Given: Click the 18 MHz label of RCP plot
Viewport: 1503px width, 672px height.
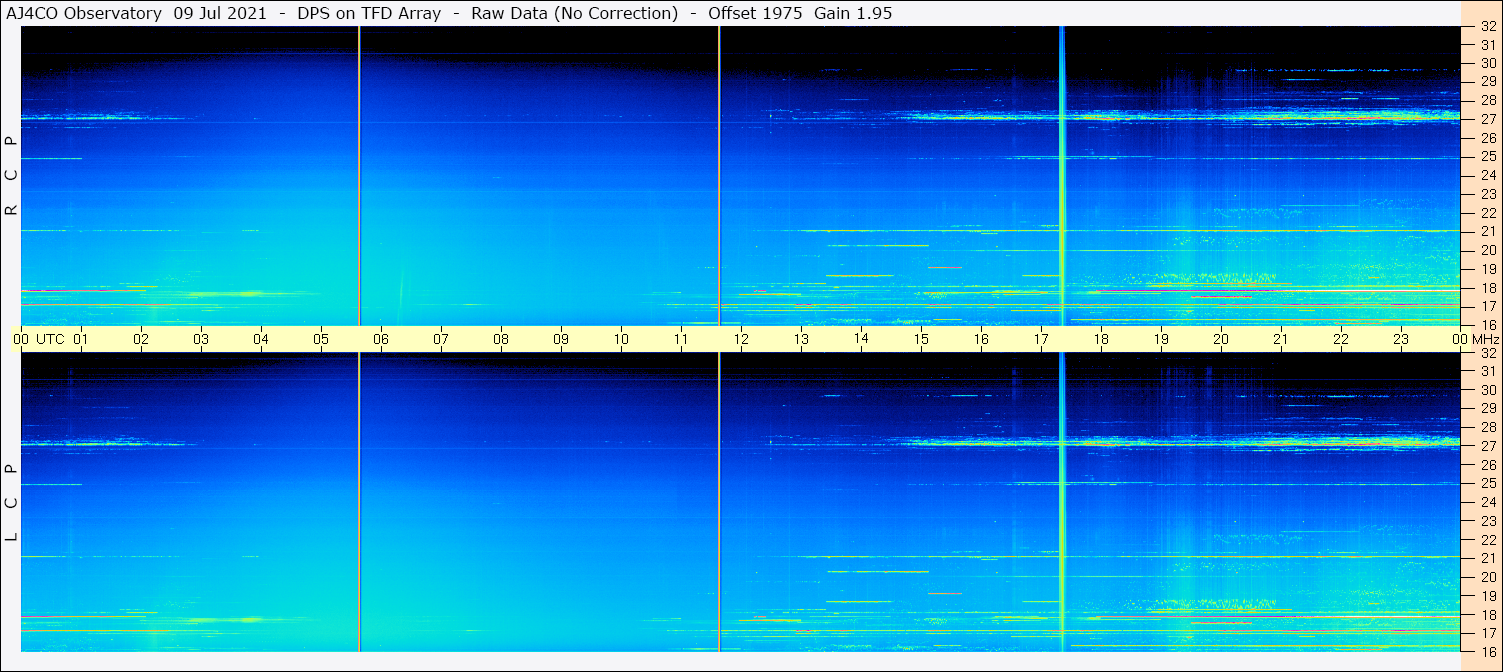Looking at the screenshot, I should pyautogui.click(x=1488, y=287).
